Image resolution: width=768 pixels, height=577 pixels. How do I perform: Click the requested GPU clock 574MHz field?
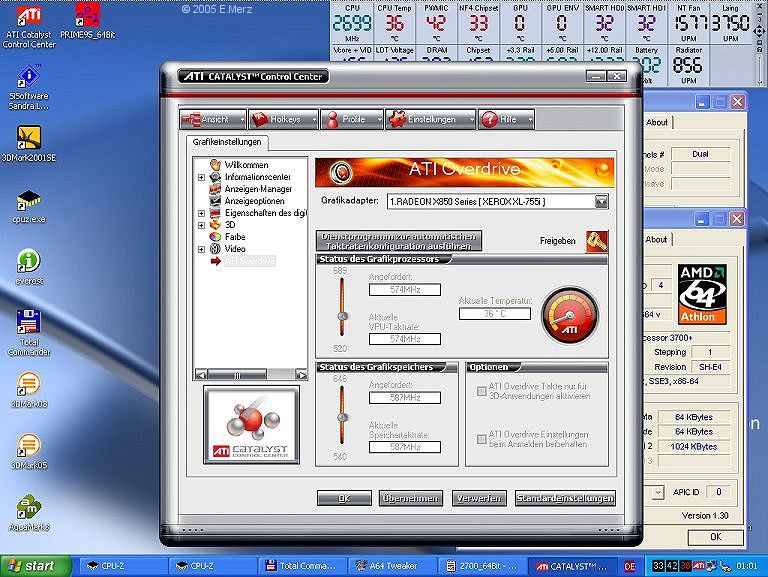[x=405, y=289]
